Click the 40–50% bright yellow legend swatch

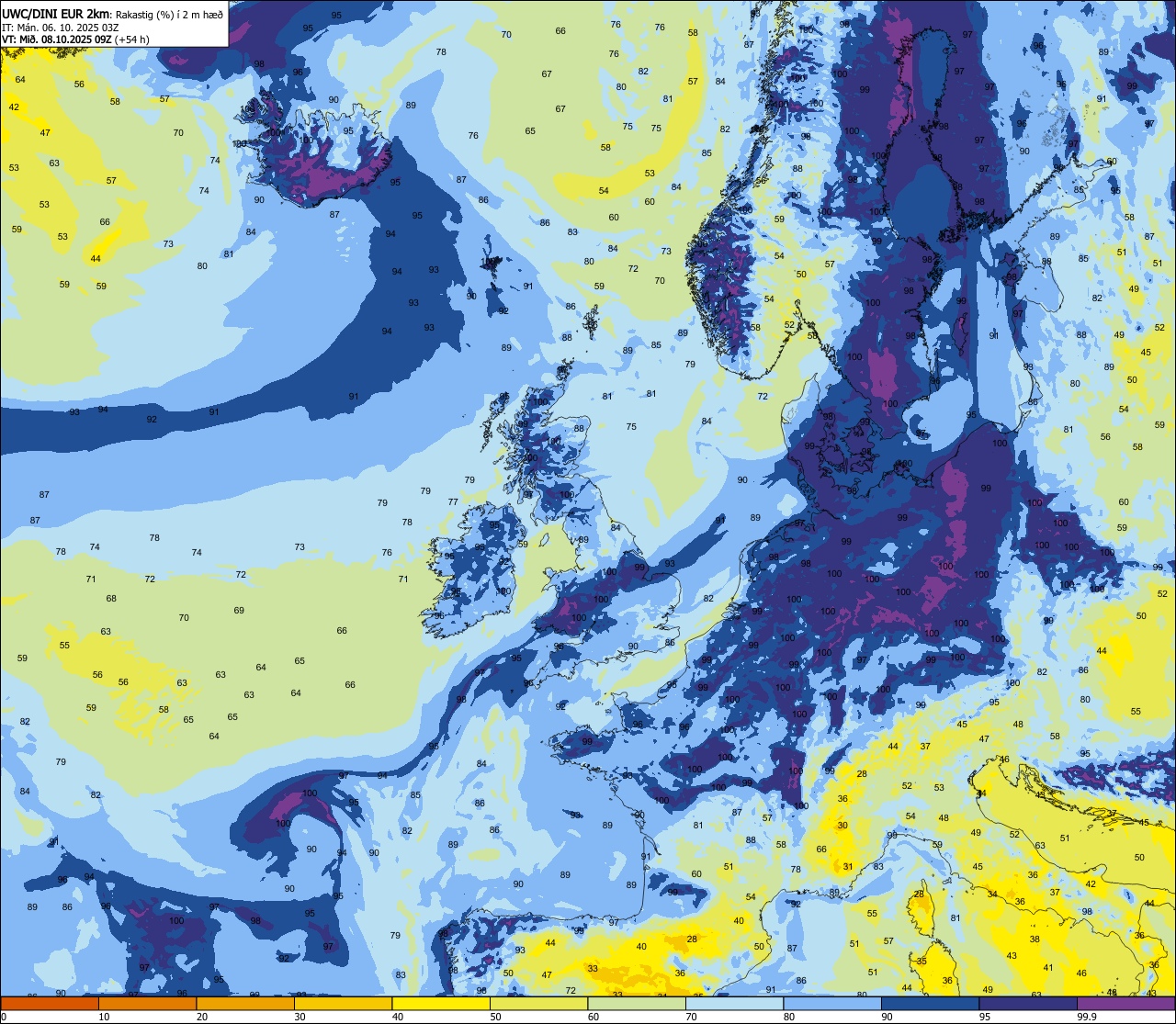click(441, 1003)
